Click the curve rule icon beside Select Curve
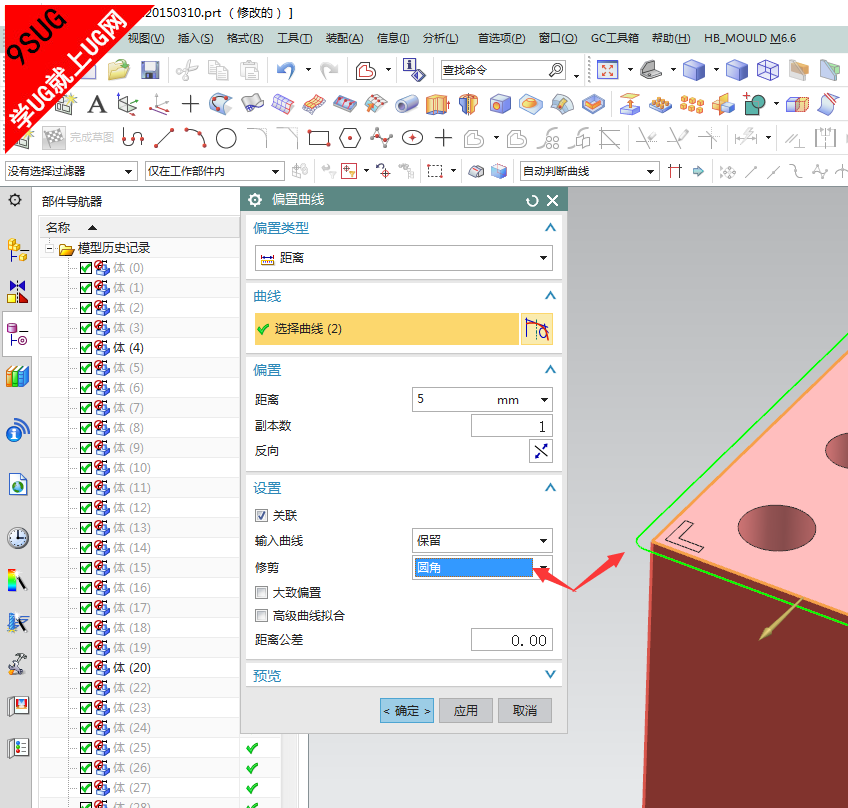 point(536,329)
